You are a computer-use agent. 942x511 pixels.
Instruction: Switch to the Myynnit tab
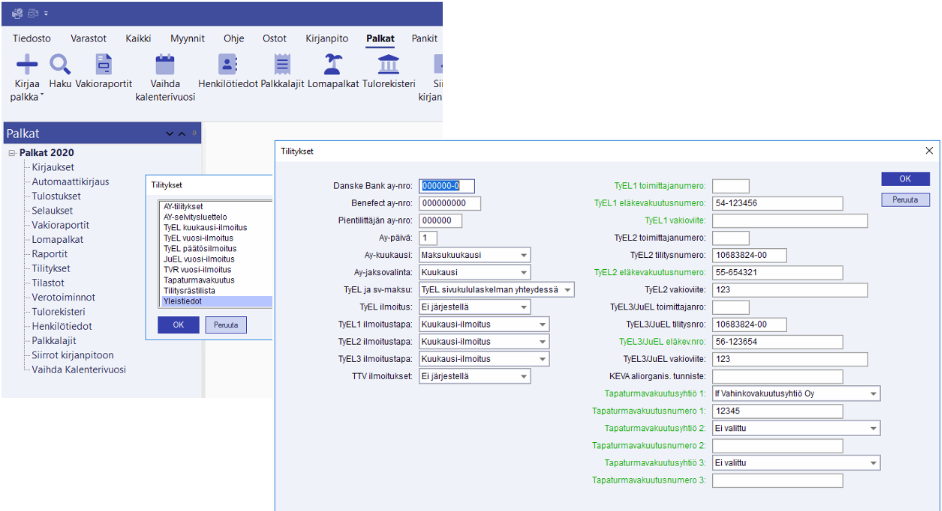[187, 39]
